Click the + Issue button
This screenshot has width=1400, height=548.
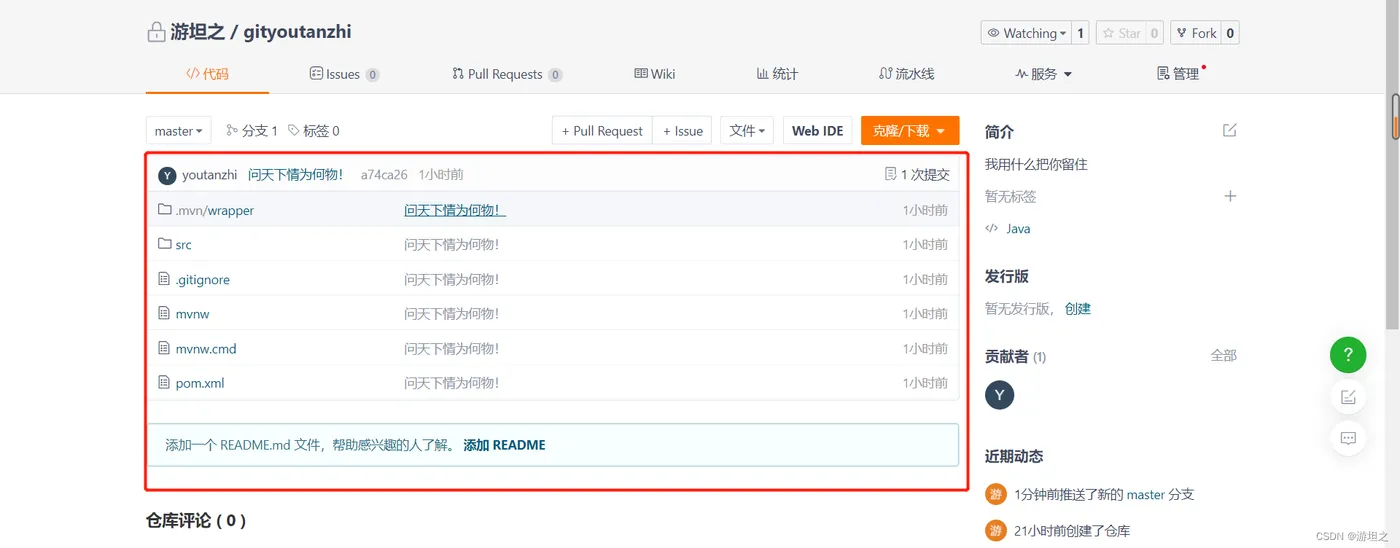click(x=683, y=131)
